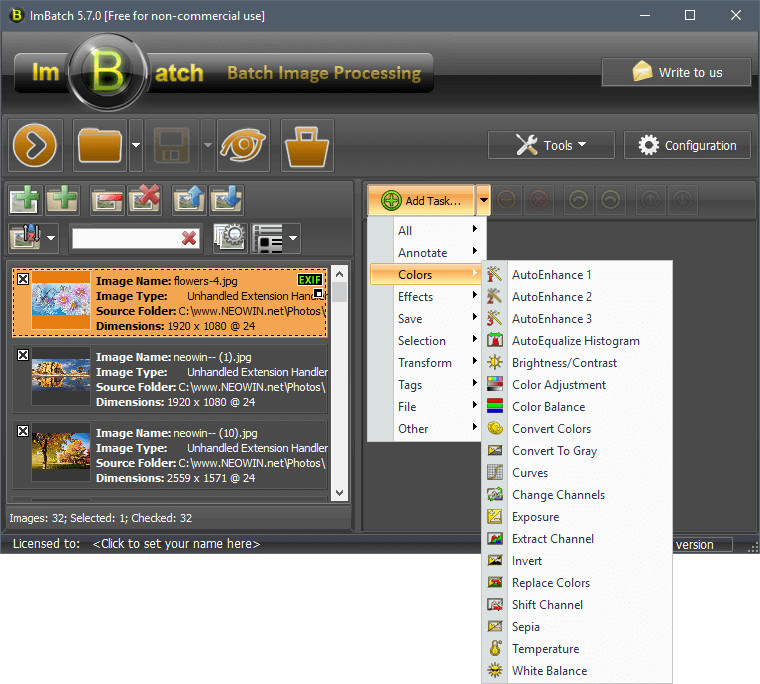Open the shopping basket icon
Viewport: 760px width, 684px height.
[307, 145]
